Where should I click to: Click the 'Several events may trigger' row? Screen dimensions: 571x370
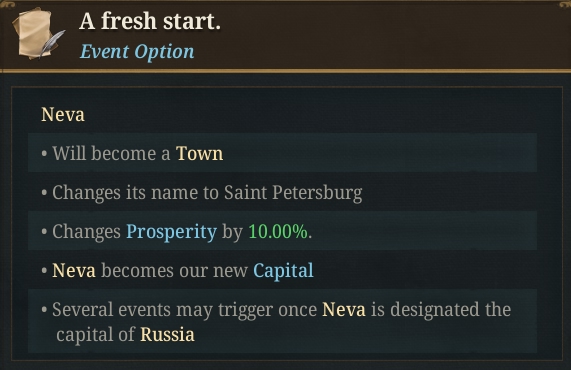[x=282, y=321]
